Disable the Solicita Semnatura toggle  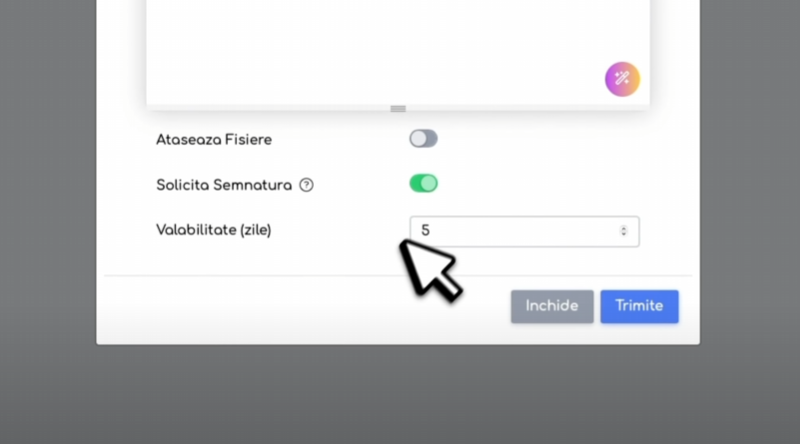point(423,183)
